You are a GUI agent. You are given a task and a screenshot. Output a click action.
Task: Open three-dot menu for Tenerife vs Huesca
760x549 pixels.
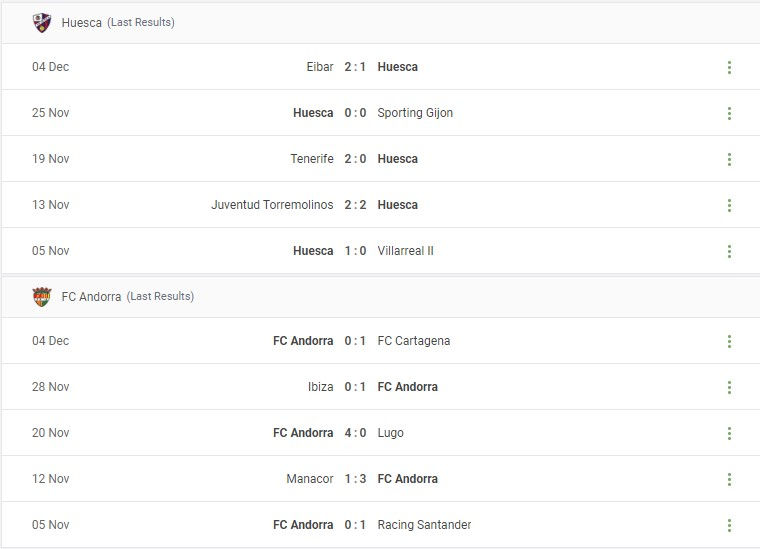point(729,159)
